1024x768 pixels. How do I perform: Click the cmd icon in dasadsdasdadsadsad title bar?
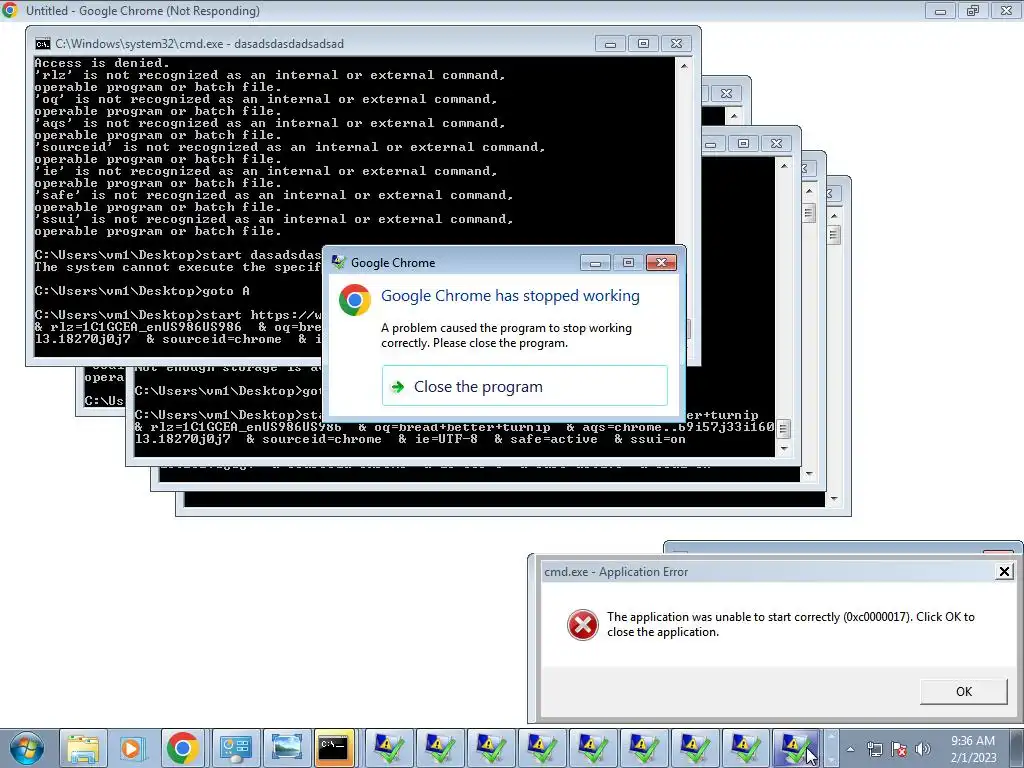(x=42, y=44)
